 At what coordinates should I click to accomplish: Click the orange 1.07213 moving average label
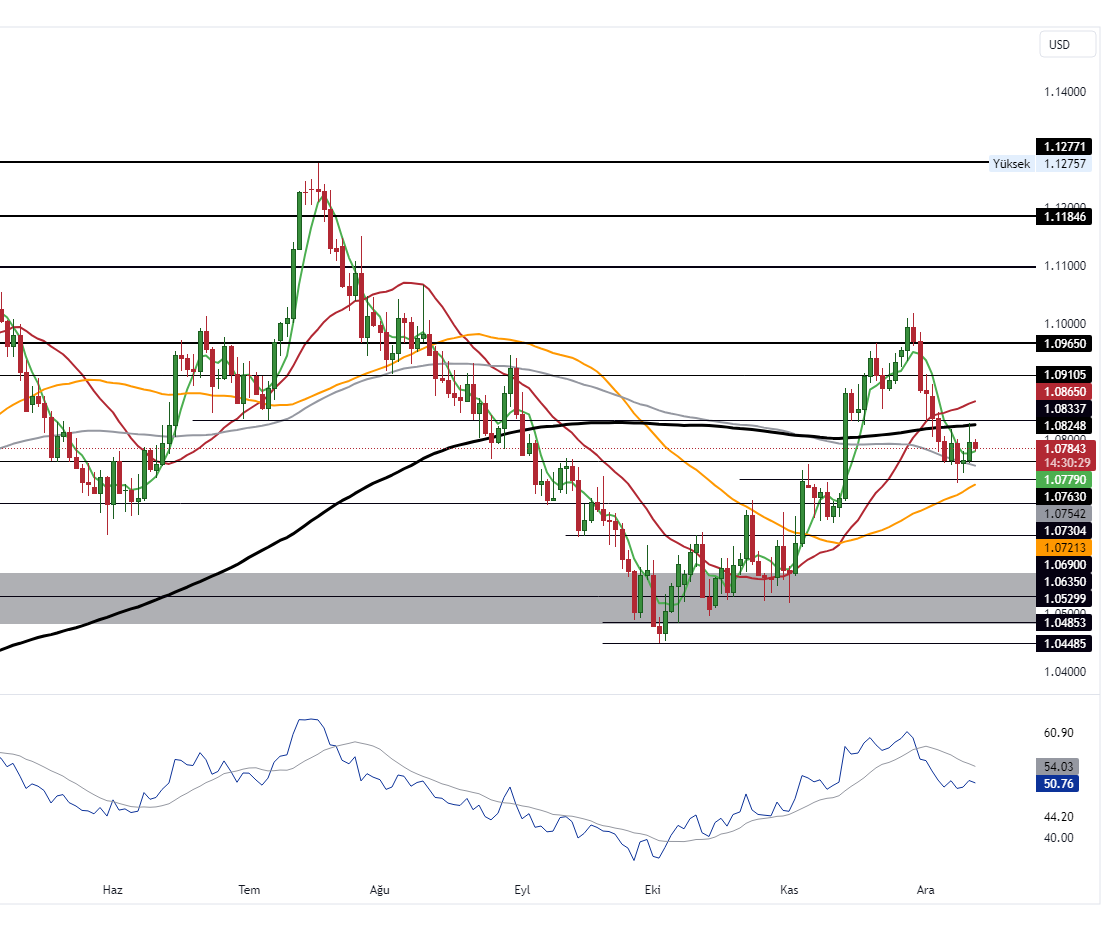pos(1066,548)
